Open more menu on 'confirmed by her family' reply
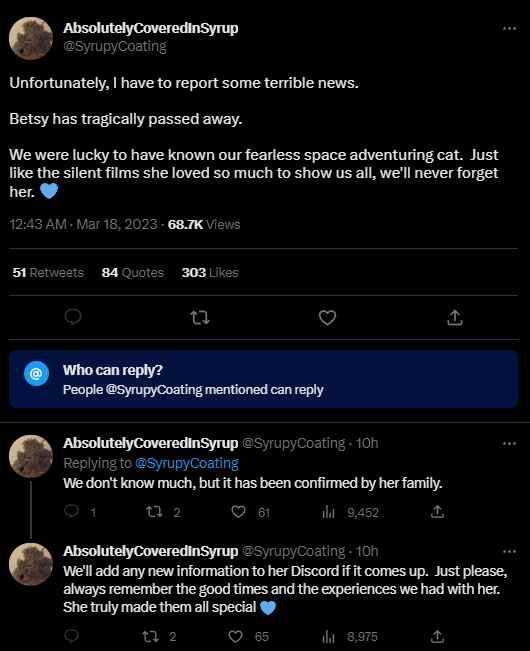The height and width of the screenshot is (651, 530). [509, 443]
